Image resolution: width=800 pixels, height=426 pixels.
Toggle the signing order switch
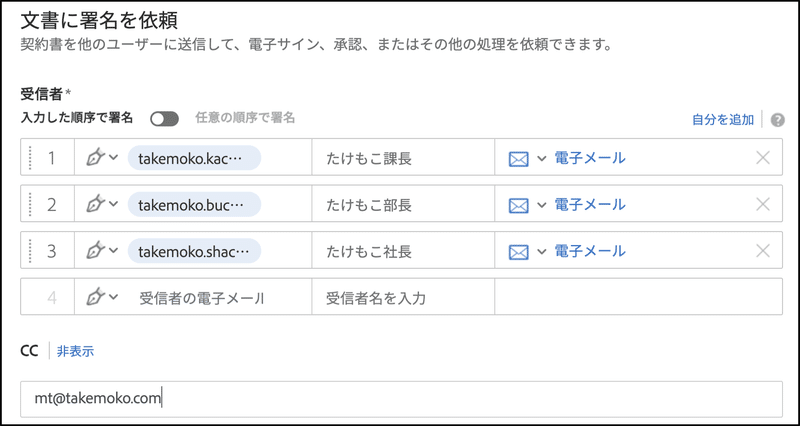coord(164,119)
